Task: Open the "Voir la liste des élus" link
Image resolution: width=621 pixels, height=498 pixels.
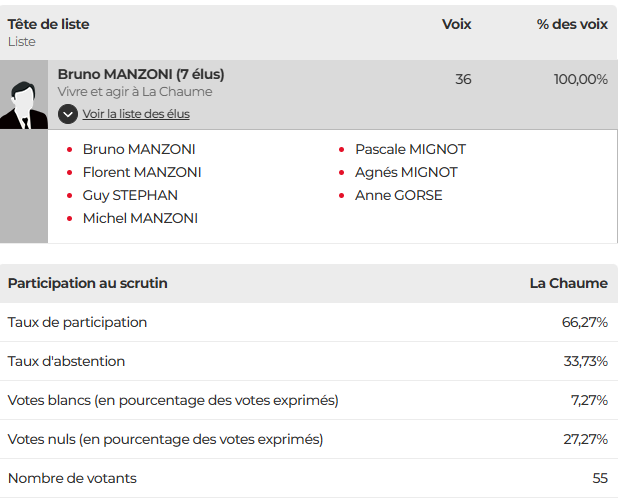Action: (x=136, y=114)
